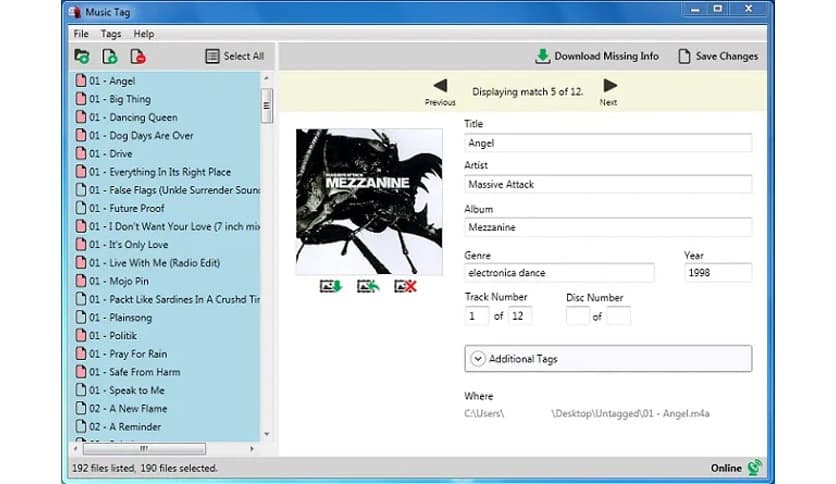Click the load artwork from file icon
Viewport: 836px width, 484px height.
point(368,287)
